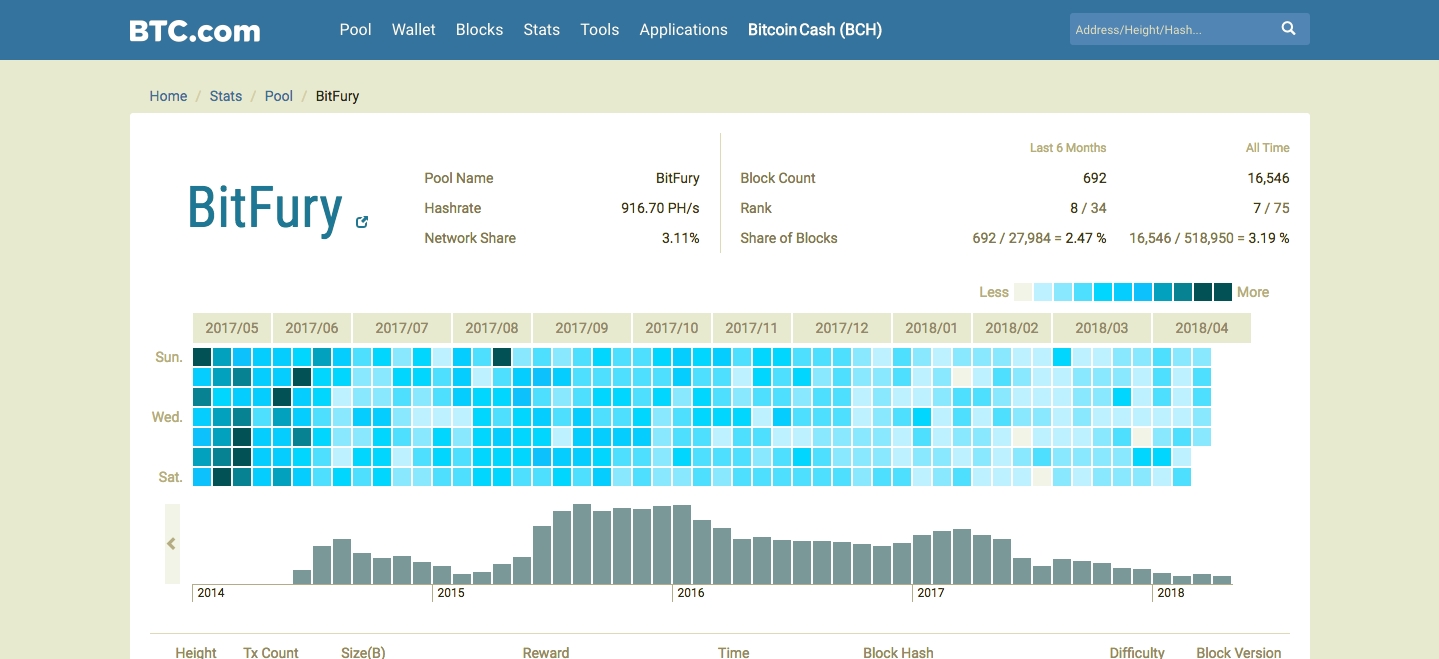
Task: Select the 2018 timeline marker
Action: pyautogui.click(x=1171, y=593)
